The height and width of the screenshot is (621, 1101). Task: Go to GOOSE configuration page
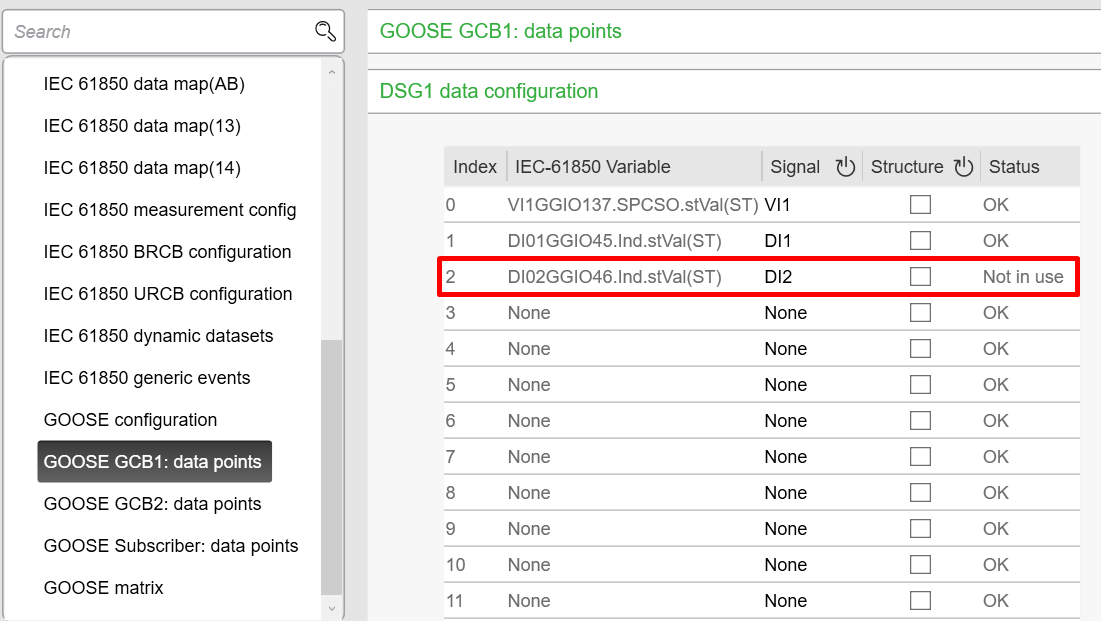[x=130, y=420]
